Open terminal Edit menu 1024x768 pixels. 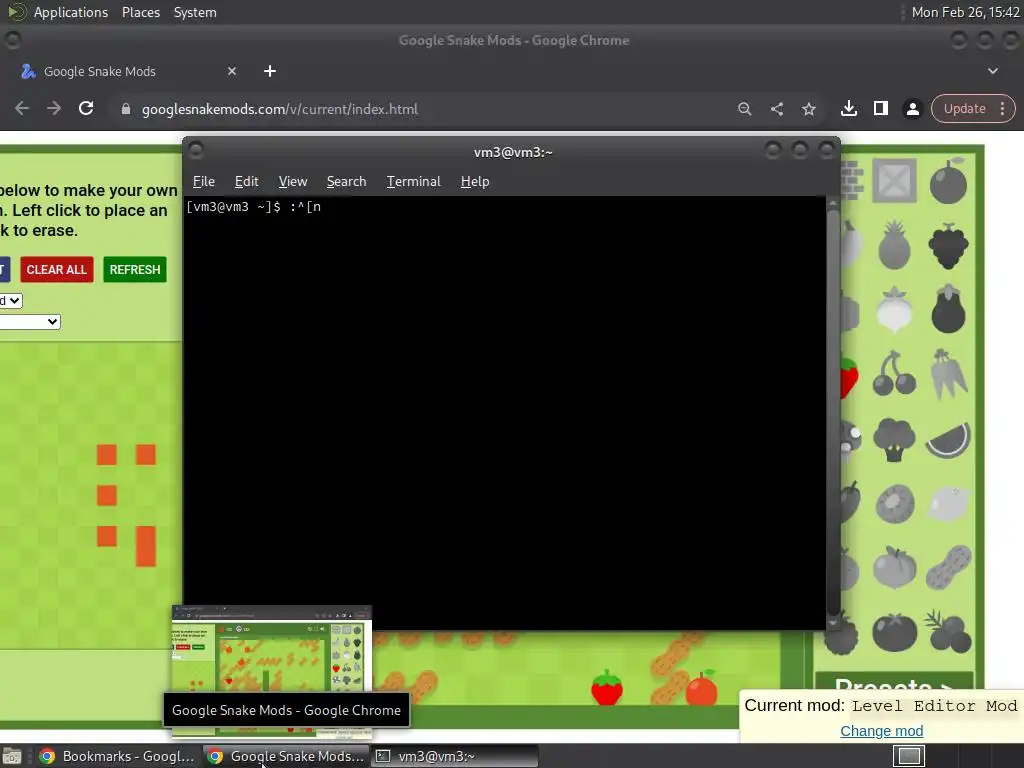246,182
